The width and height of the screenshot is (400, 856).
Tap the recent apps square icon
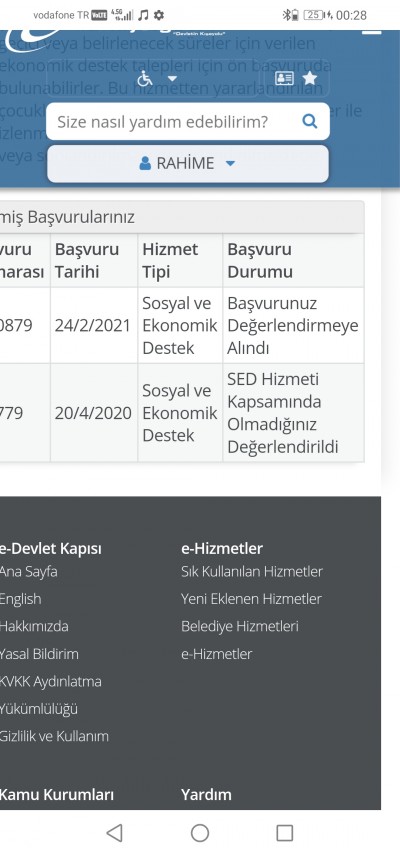coord(285,833)
